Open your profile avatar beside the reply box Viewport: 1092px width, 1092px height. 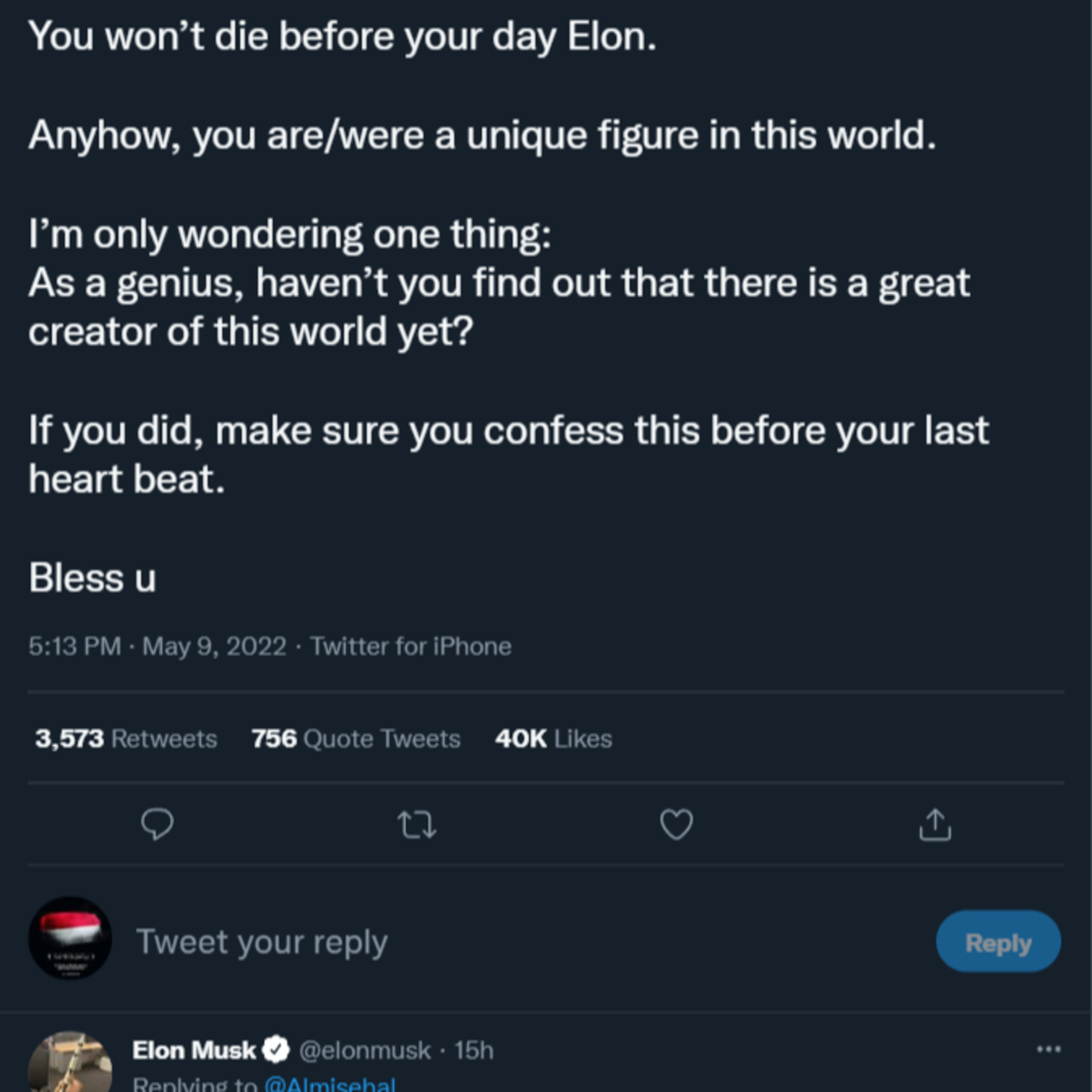tap(70, 938)
